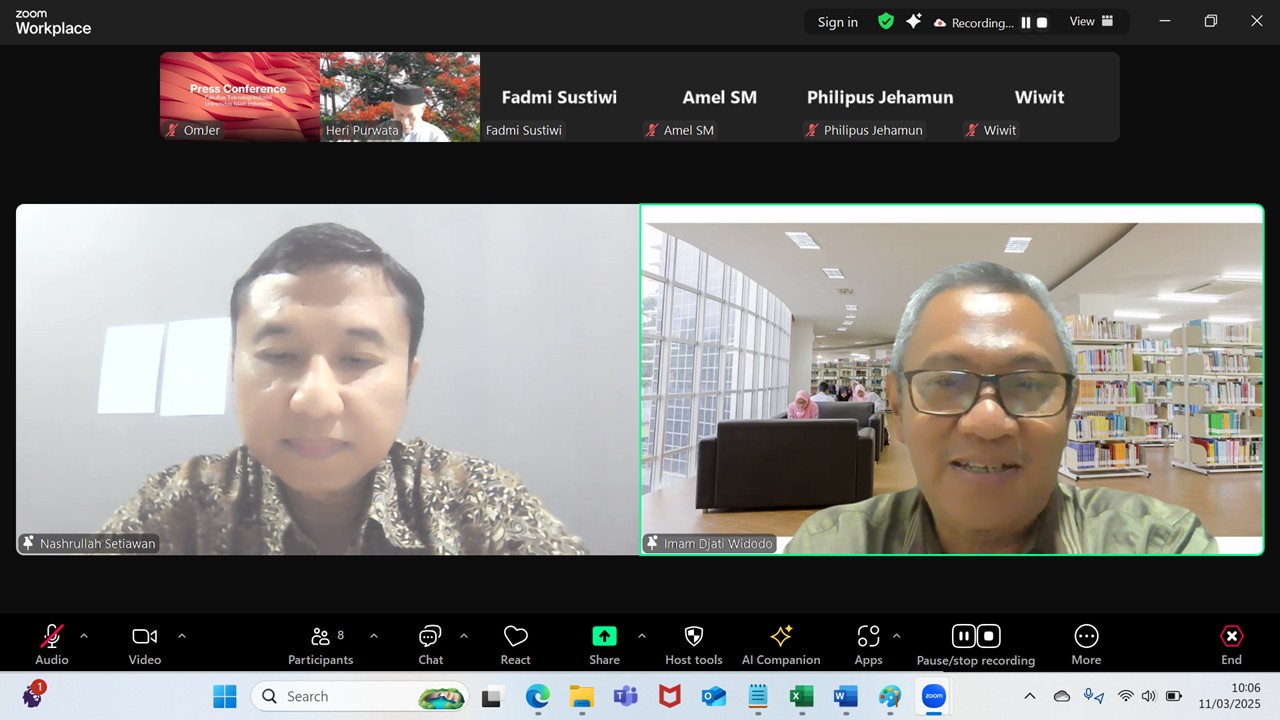Open Microsoft Edge from taskbar

[537, 696]
